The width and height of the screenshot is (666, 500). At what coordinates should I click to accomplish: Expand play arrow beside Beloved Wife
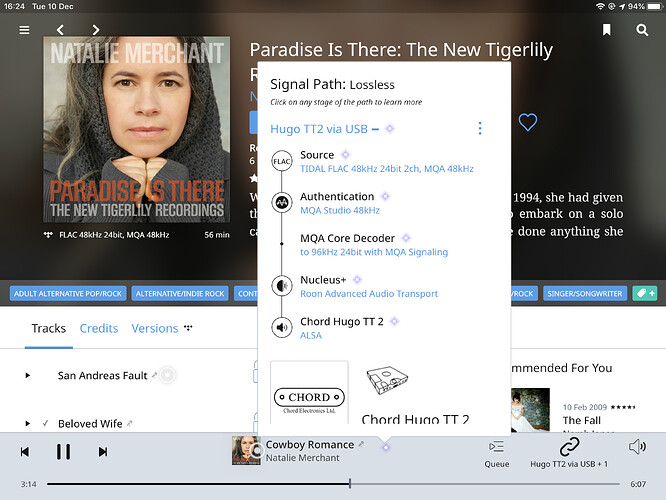tap(28, 423)
